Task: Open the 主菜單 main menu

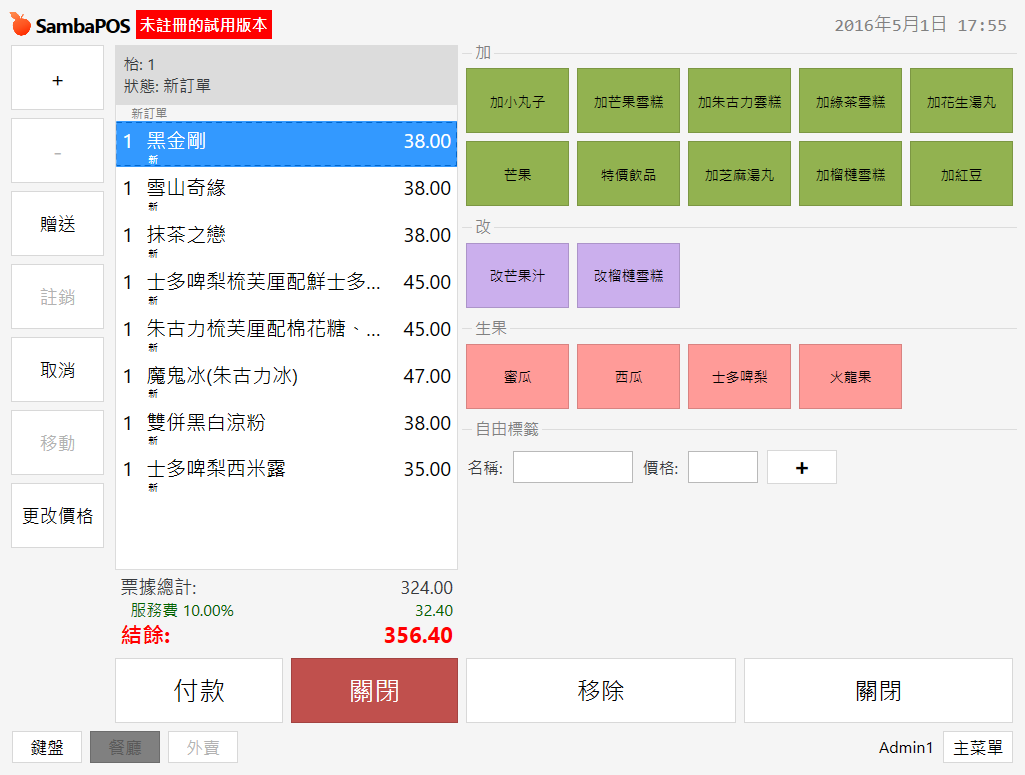Action: click(977, 747)
